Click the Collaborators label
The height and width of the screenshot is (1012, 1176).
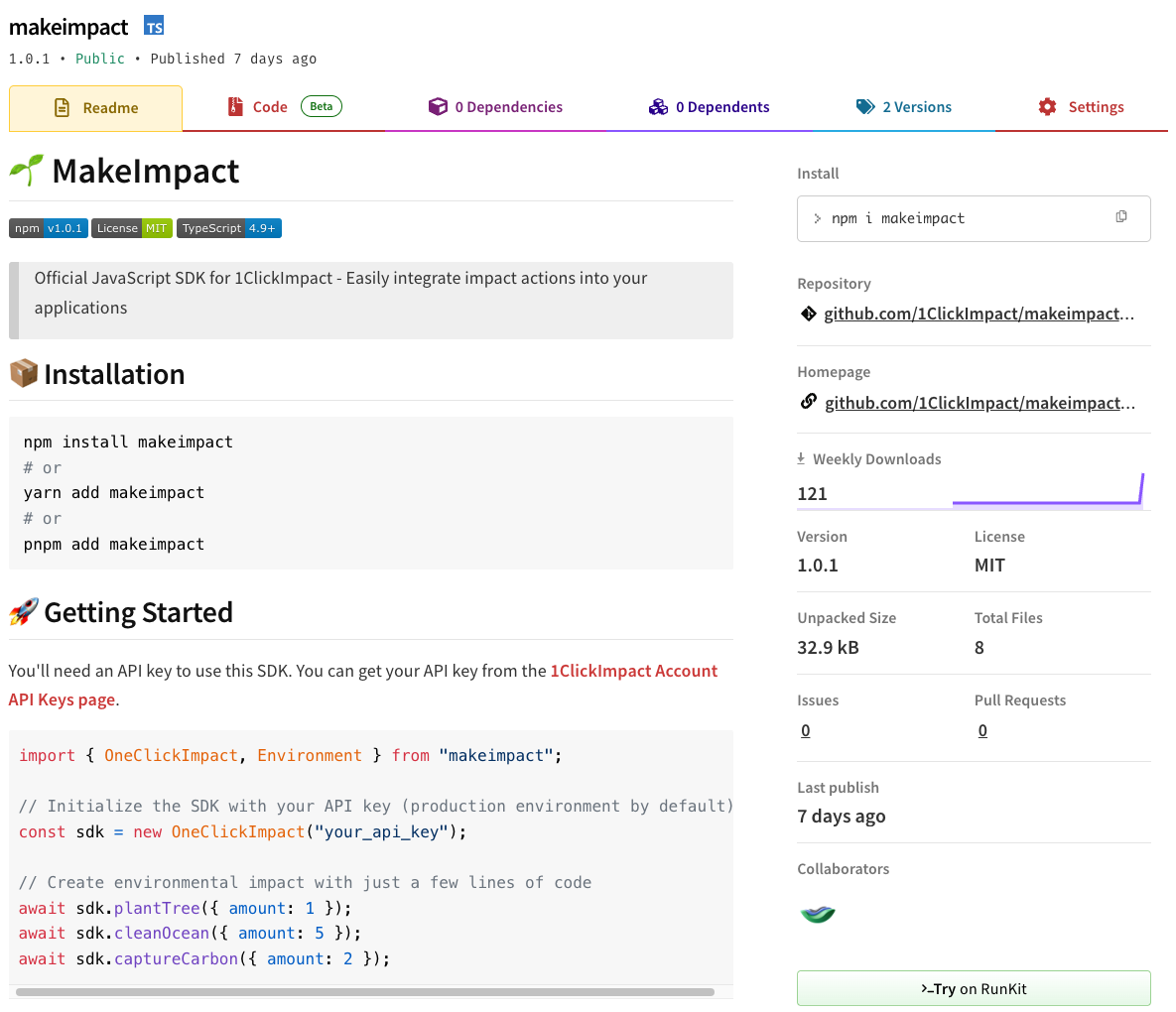tap(843, 869)
